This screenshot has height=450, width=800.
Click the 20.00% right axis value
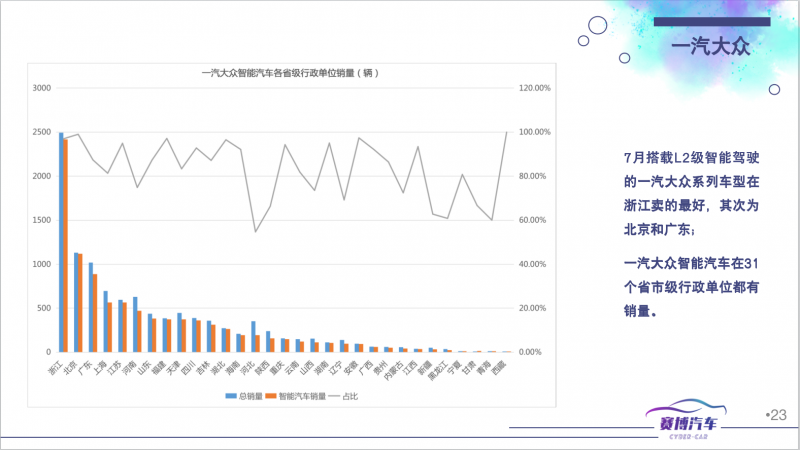pos(533,308)
